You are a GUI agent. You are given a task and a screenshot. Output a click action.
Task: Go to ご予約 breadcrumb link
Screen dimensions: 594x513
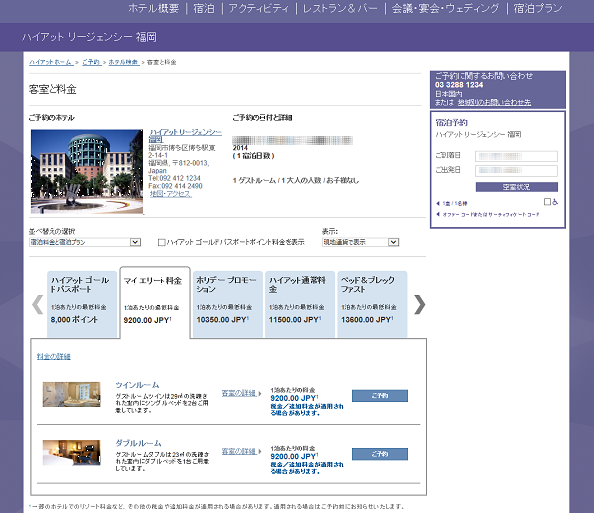click(91, 62)
